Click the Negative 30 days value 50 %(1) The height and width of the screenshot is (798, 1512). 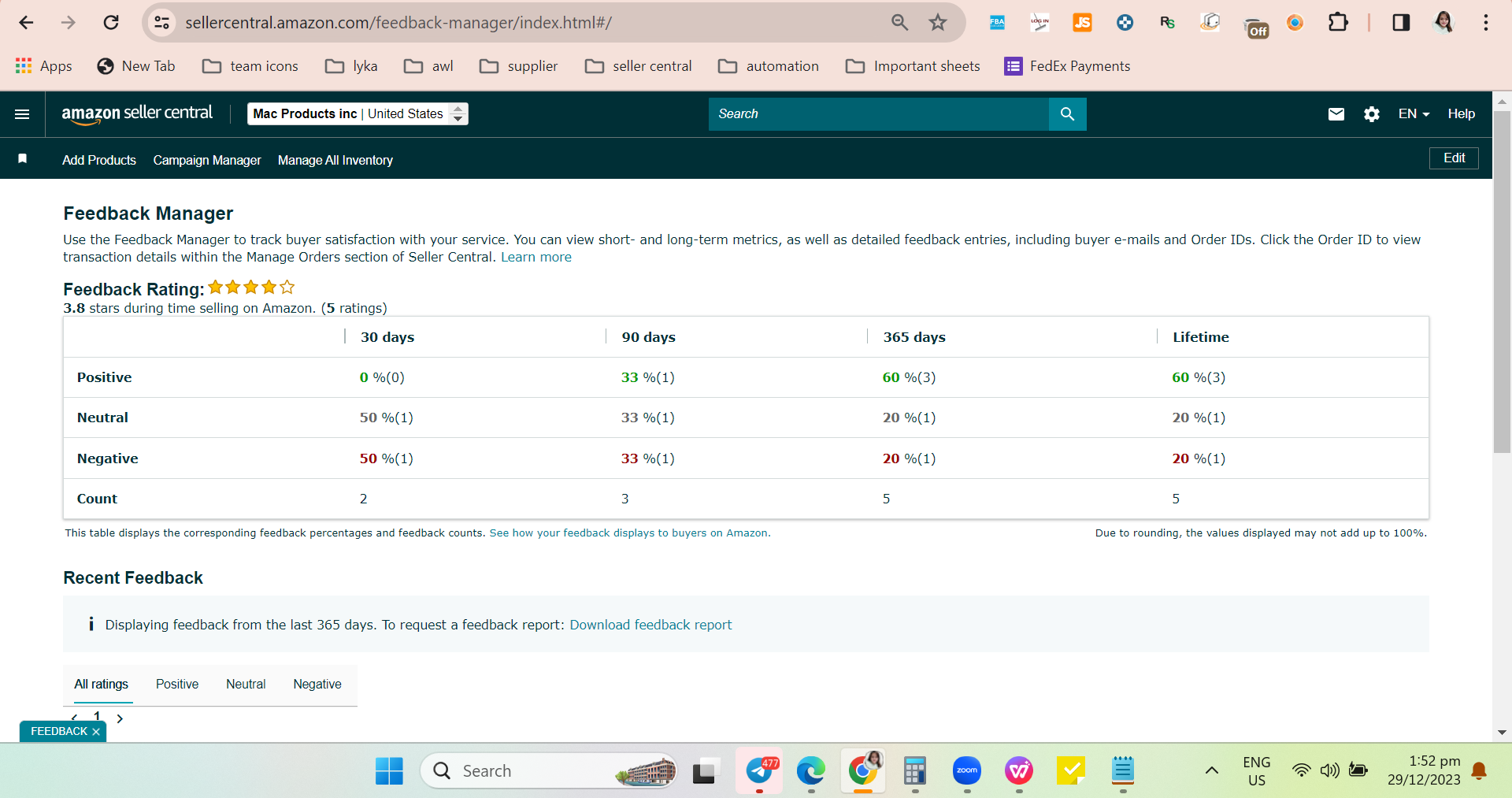[386, 458]
